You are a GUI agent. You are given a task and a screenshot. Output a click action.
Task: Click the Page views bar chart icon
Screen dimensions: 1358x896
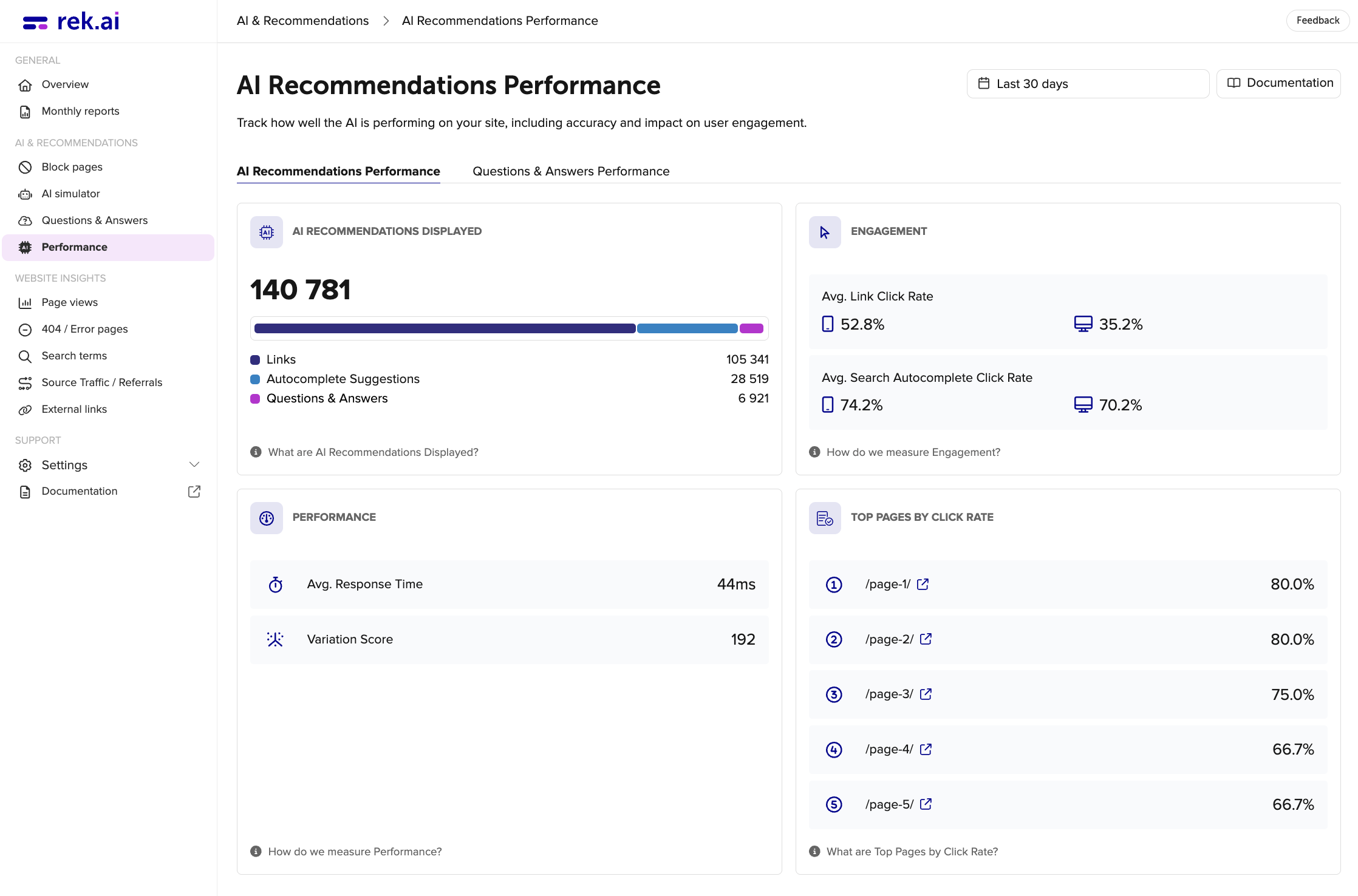click(25, 303)
